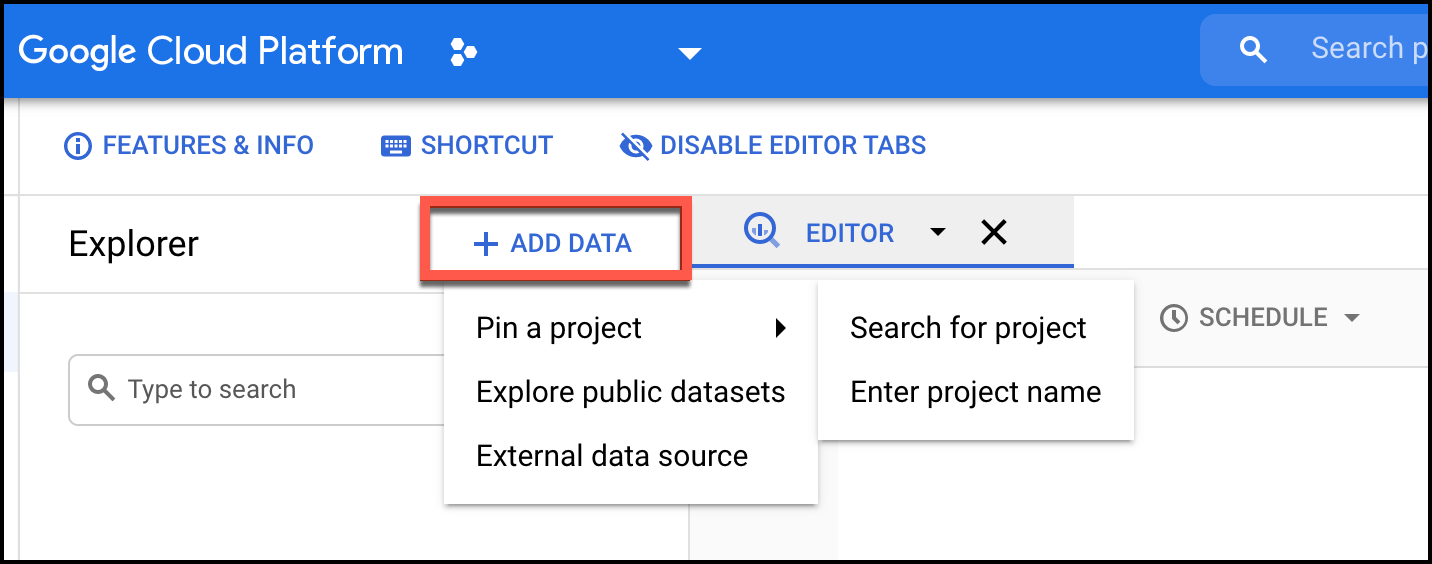
Task: Expand the Schedule dropdown arrow
Action: [1352, 318]
